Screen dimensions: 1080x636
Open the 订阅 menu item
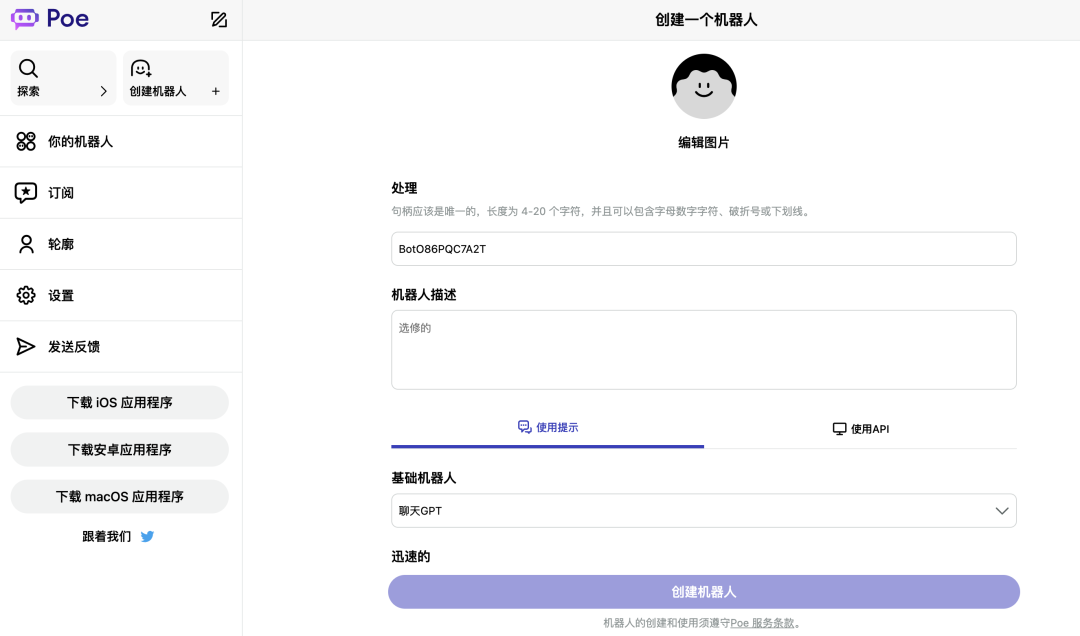(121, 193)
